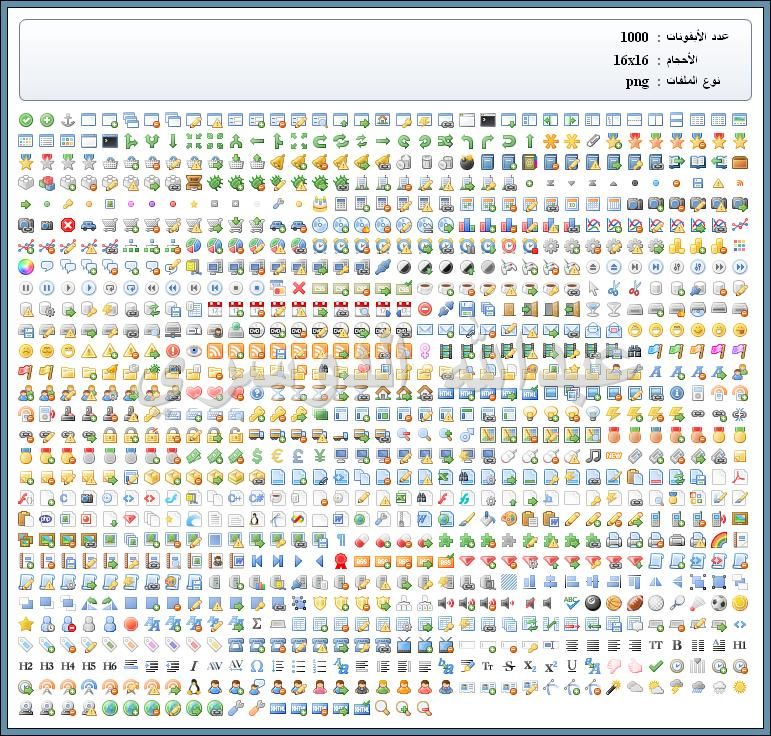The width and height of the screenshot is (771, 736).
Task: Click the red award rosette icon
Action: tap(341, 561)
